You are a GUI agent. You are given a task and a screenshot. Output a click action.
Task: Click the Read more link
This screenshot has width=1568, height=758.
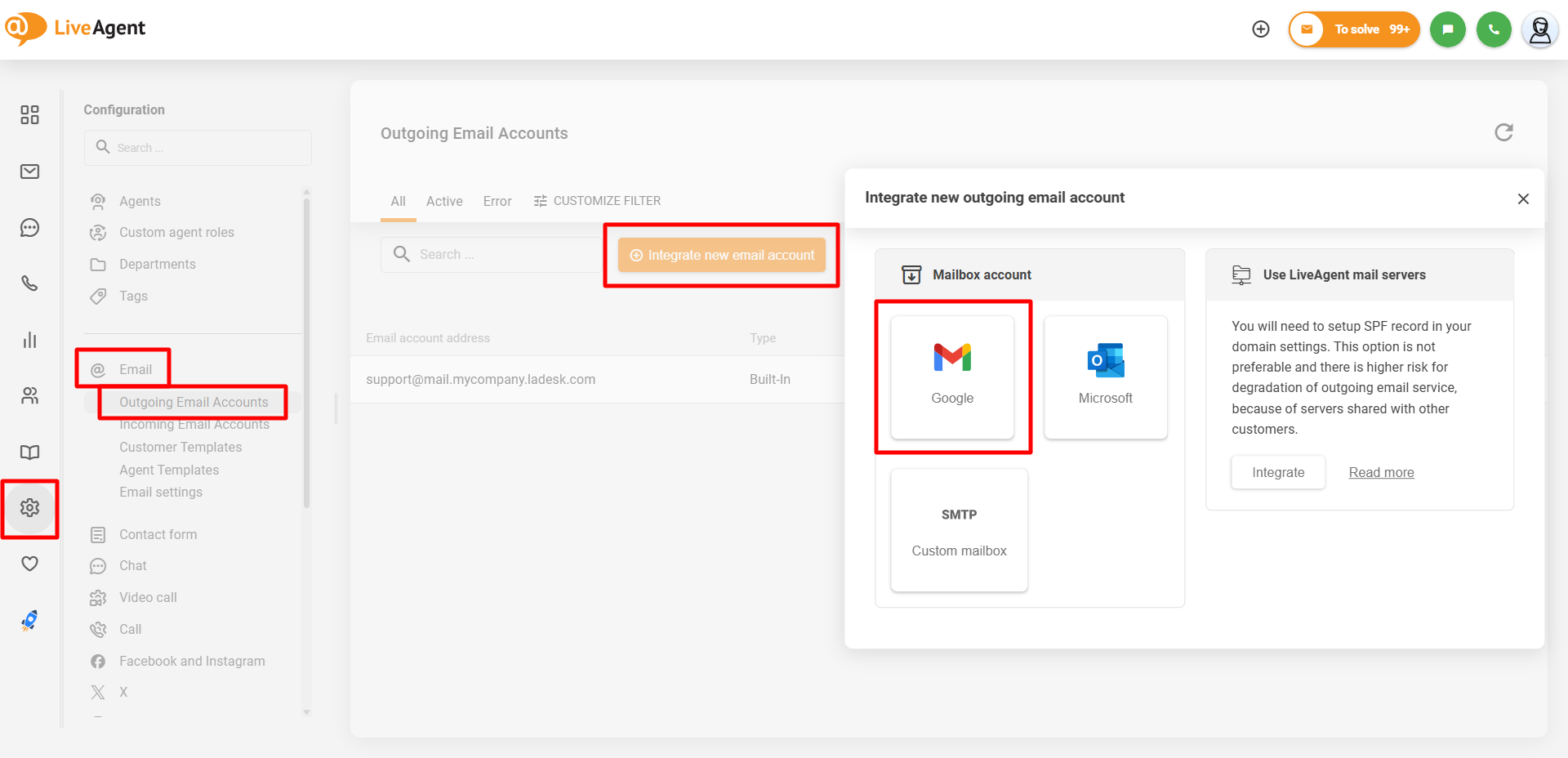(x=1381, y=473)
